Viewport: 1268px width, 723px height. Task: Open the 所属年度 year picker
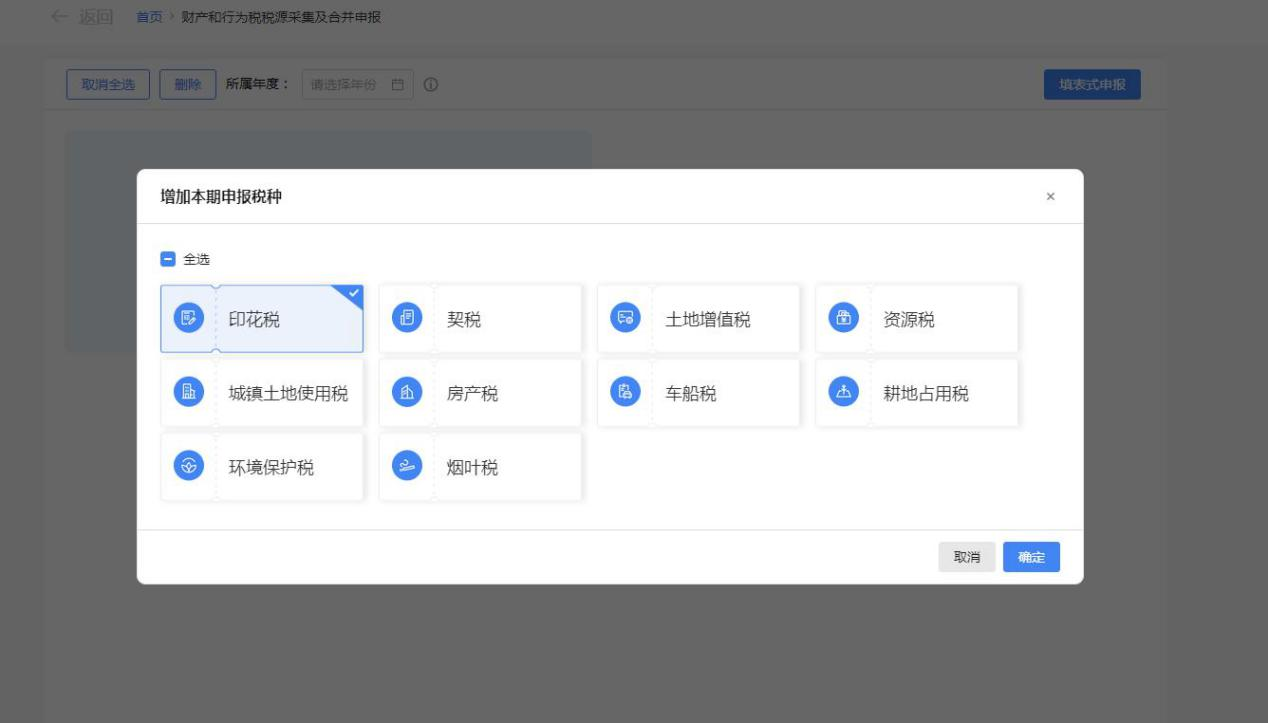coord(345,85)
